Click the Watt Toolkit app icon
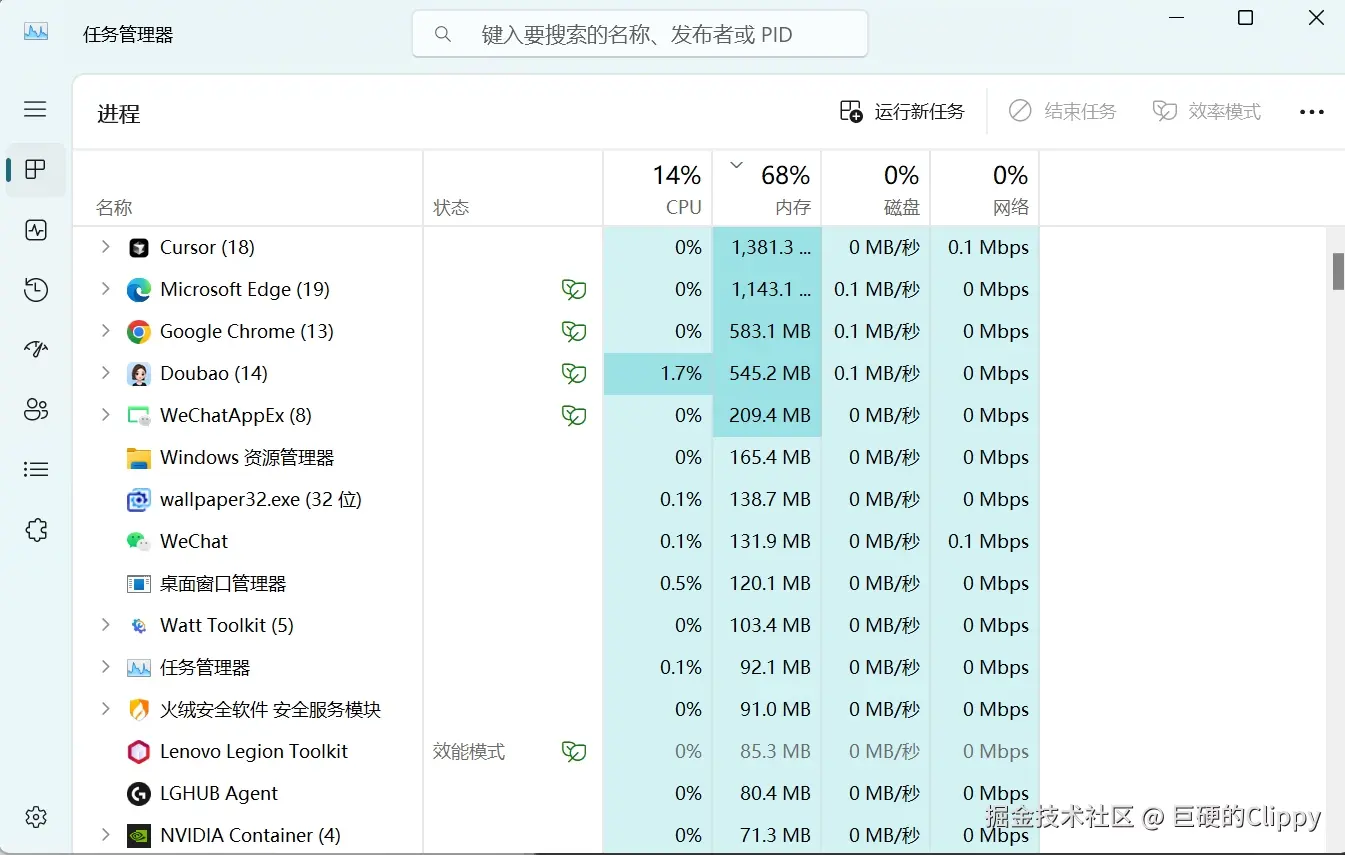1345x855 pixels. pos(139,626)
